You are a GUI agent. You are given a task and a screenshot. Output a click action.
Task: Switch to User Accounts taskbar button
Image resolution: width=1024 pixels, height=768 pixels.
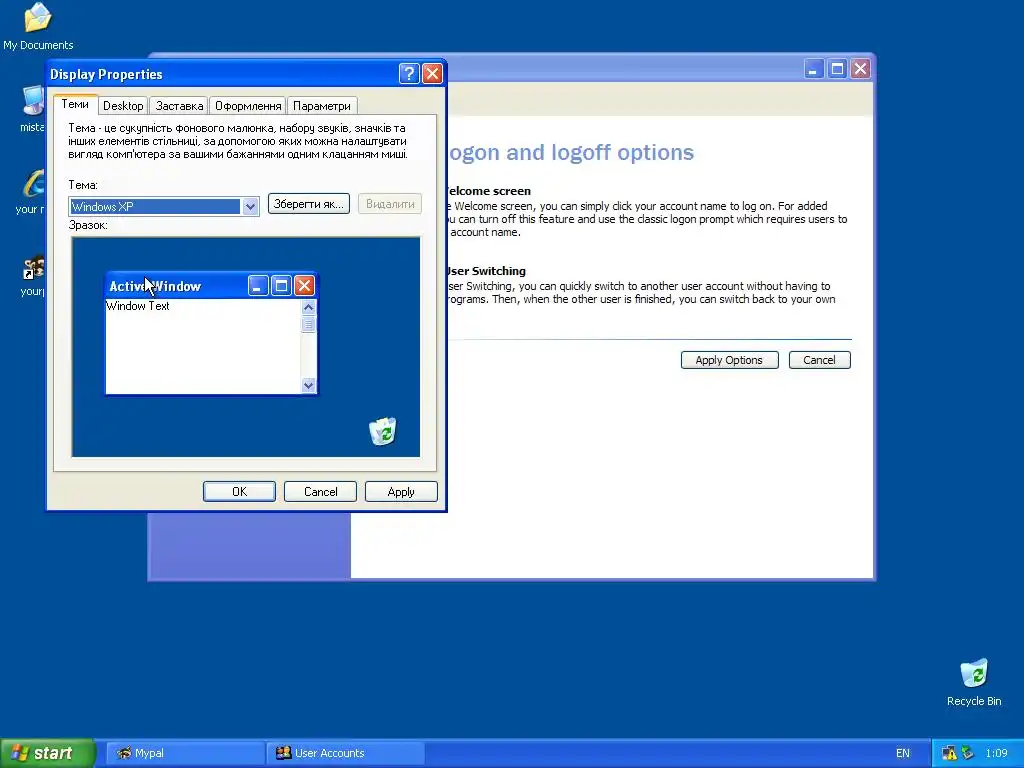coord(346,753)
